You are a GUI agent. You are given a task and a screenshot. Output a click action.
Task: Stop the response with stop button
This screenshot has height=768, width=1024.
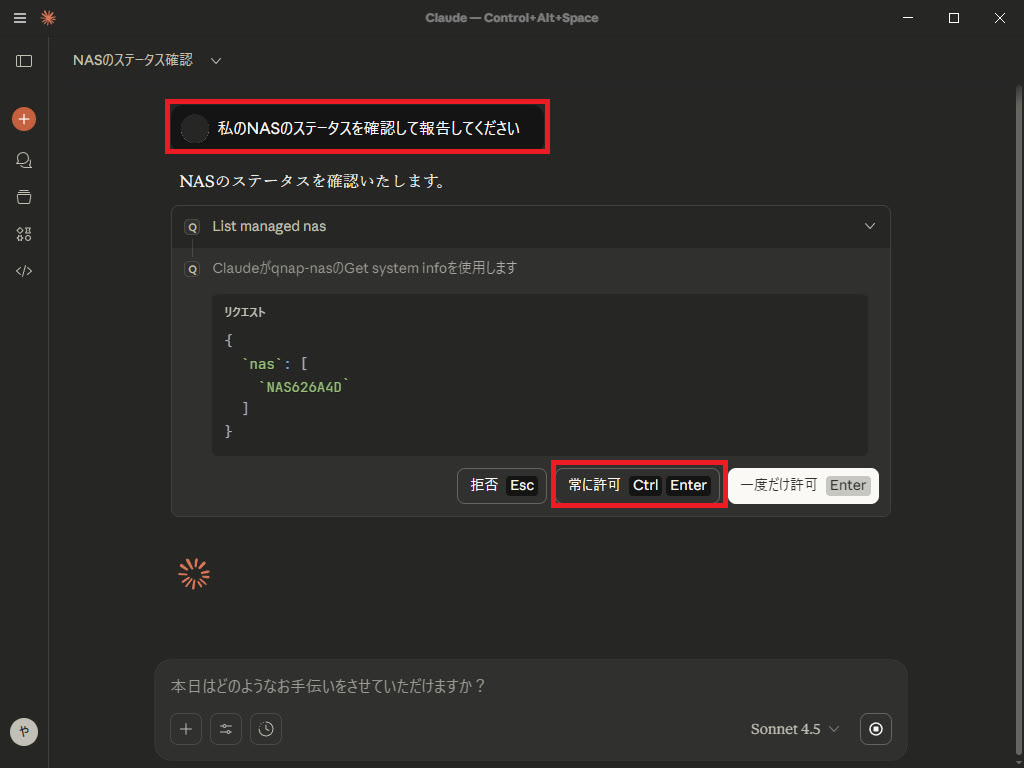(x=876, y=729)
